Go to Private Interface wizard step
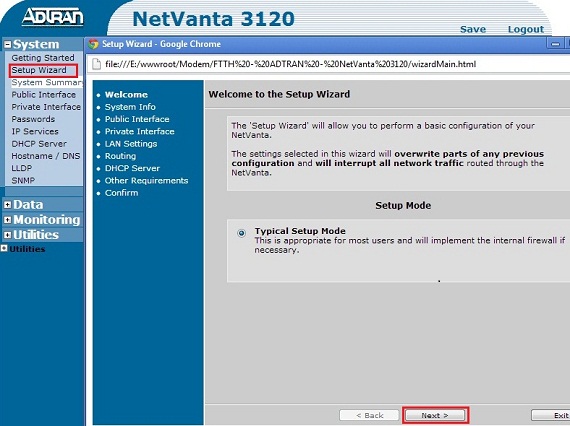570x426 pixels. pyautogui.click(x=140, y=132)
